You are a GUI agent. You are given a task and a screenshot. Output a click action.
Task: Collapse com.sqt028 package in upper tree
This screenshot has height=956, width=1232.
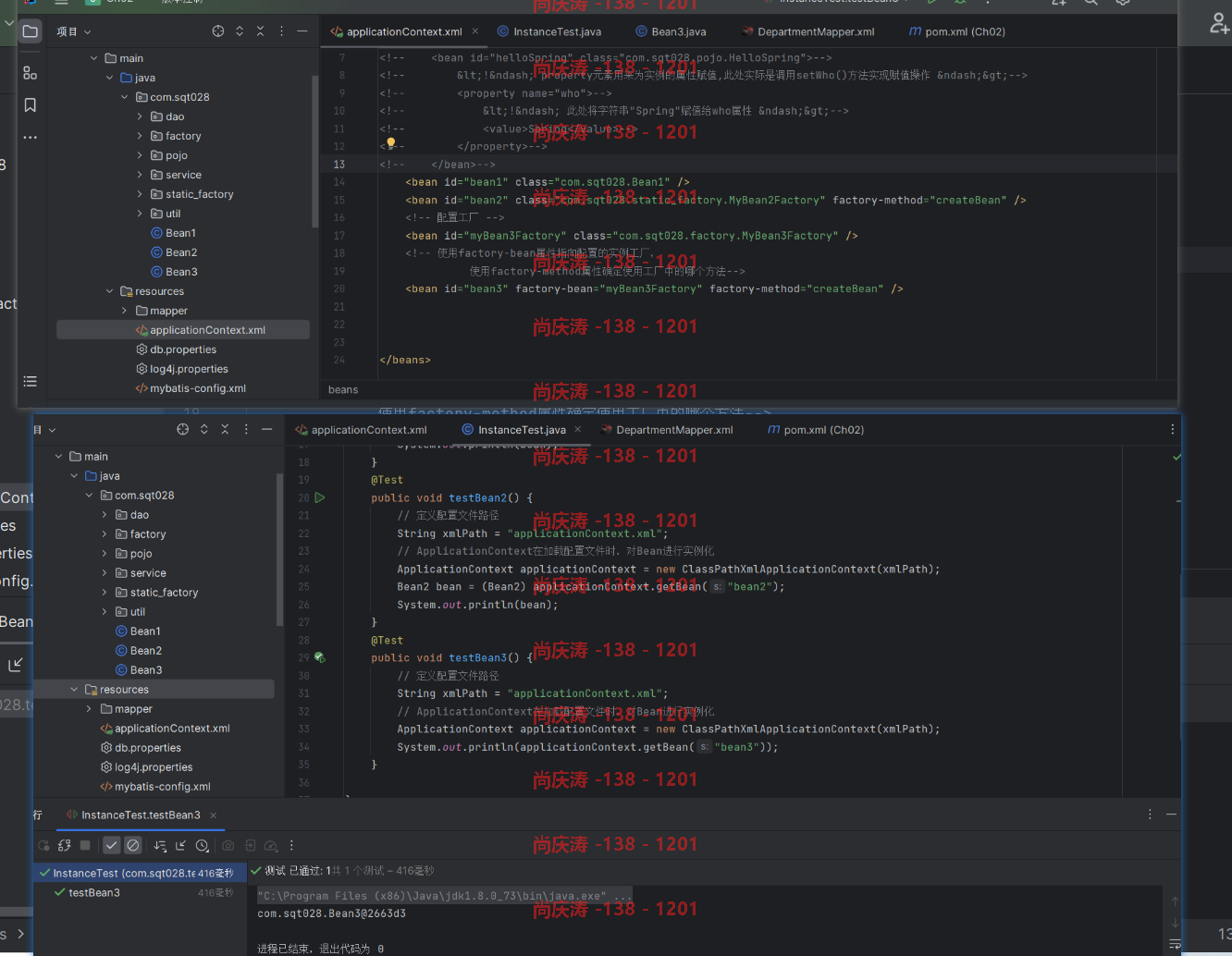125,97
